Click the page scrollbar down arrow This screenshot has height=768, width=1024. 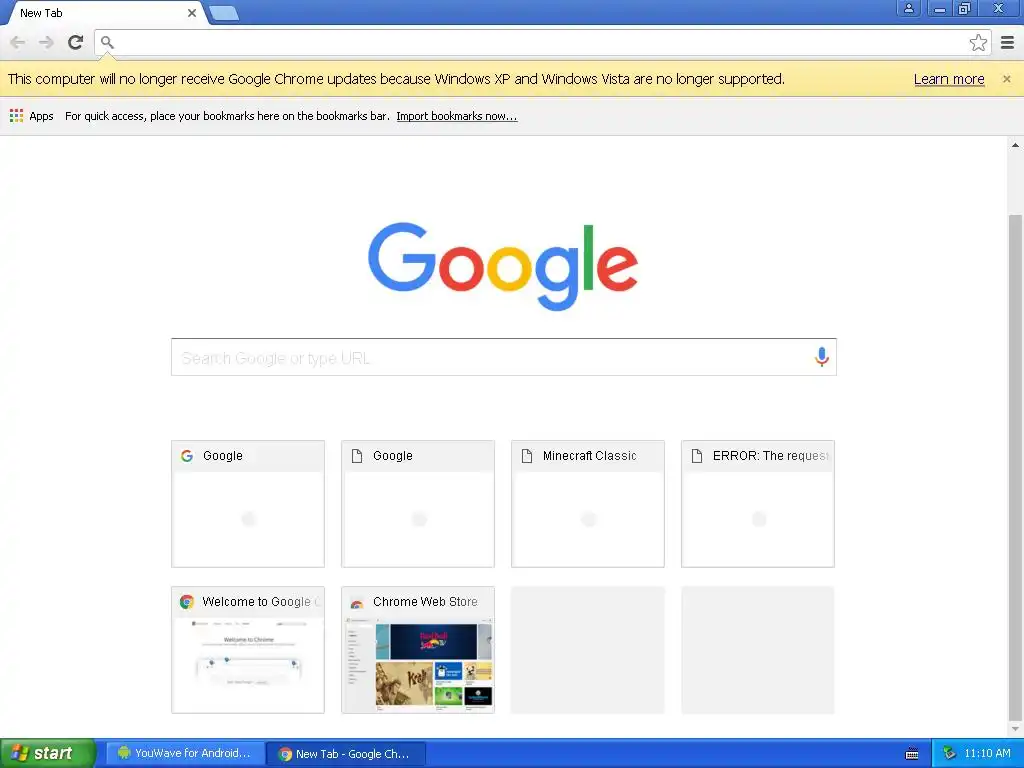[x=1015, y=729]
